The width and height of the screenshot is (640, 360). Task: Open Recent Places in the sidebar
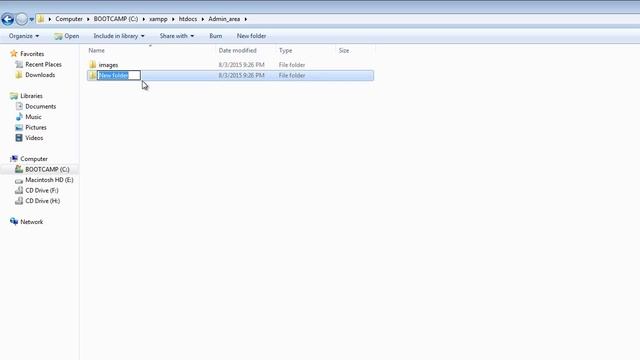pos(43,64)
